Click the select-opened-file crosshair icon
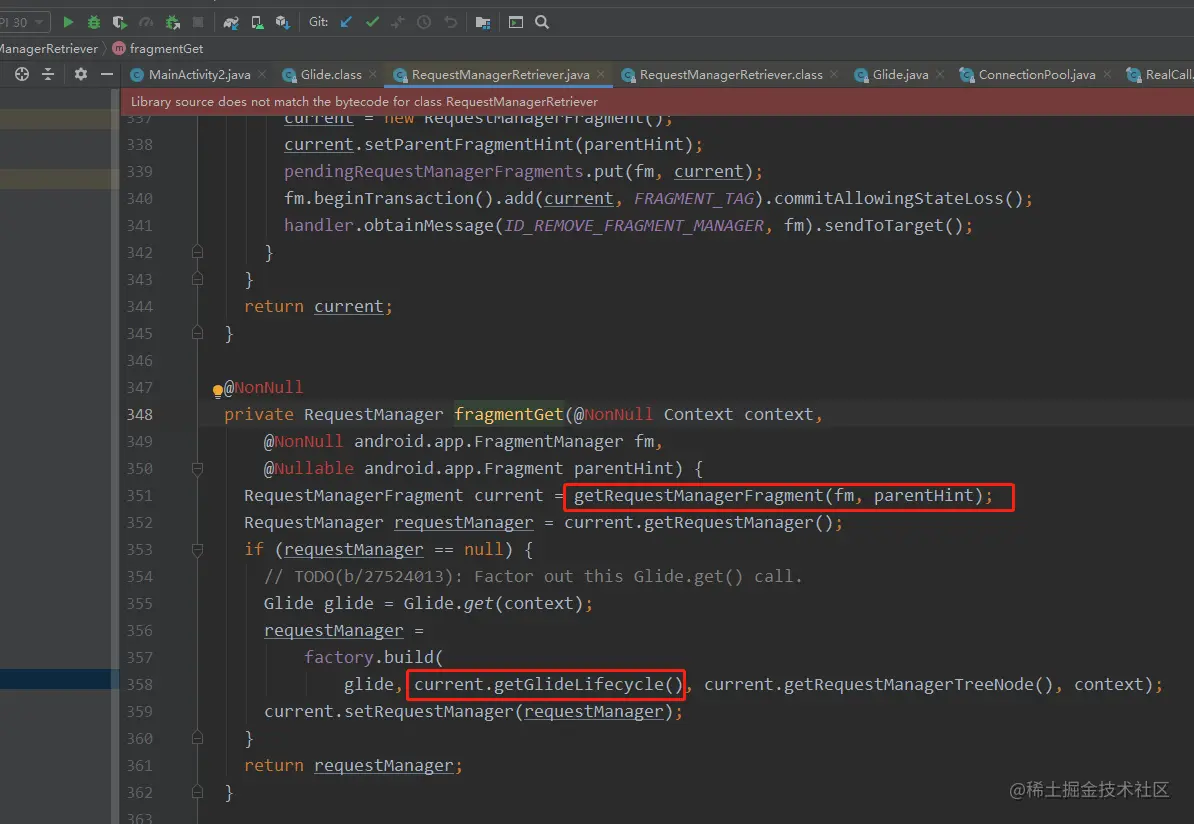This screenshot has width=1194, height=824. click(x=22, y=74)
